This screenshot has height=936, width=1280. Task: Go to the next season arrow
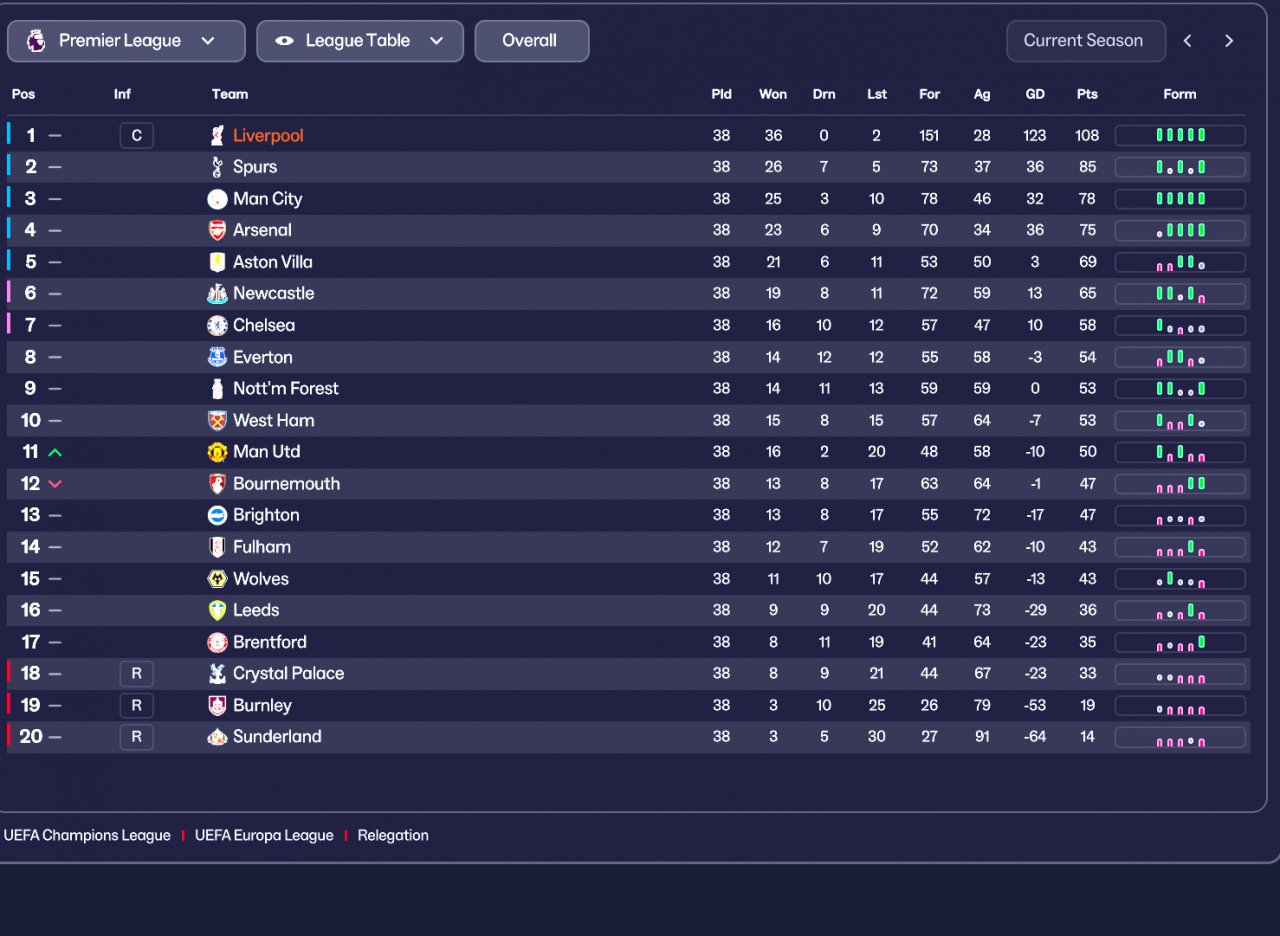click(1229, 41)
